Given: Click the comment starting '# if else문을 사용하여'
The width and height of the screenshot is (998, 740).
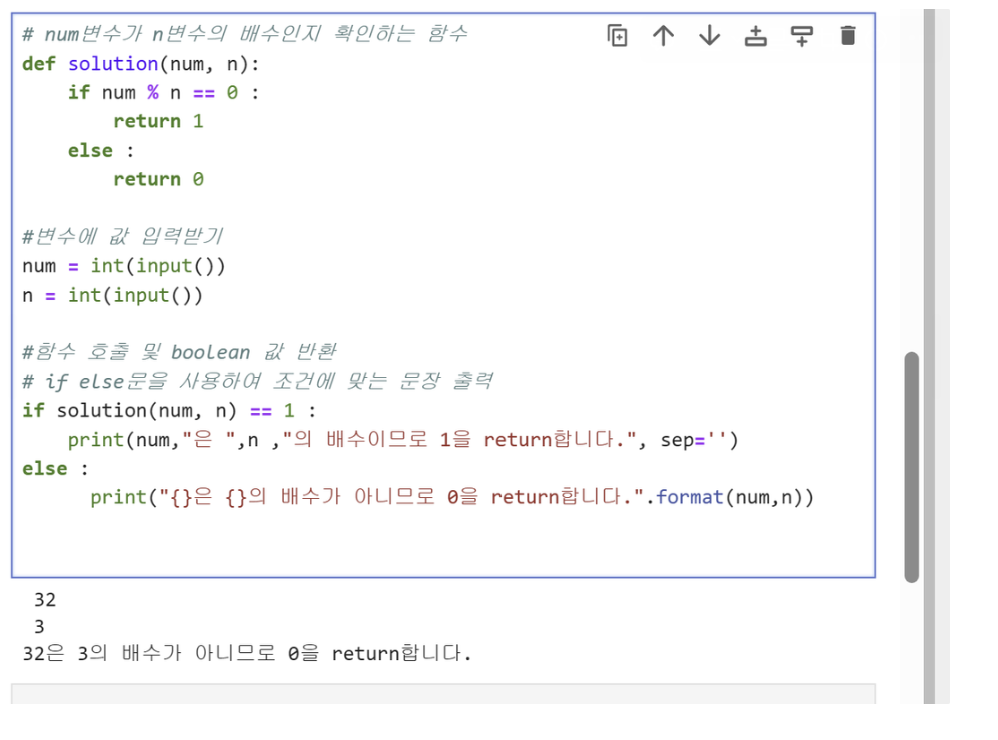Looking at the screenshot, I should click(x=257, y=381).
